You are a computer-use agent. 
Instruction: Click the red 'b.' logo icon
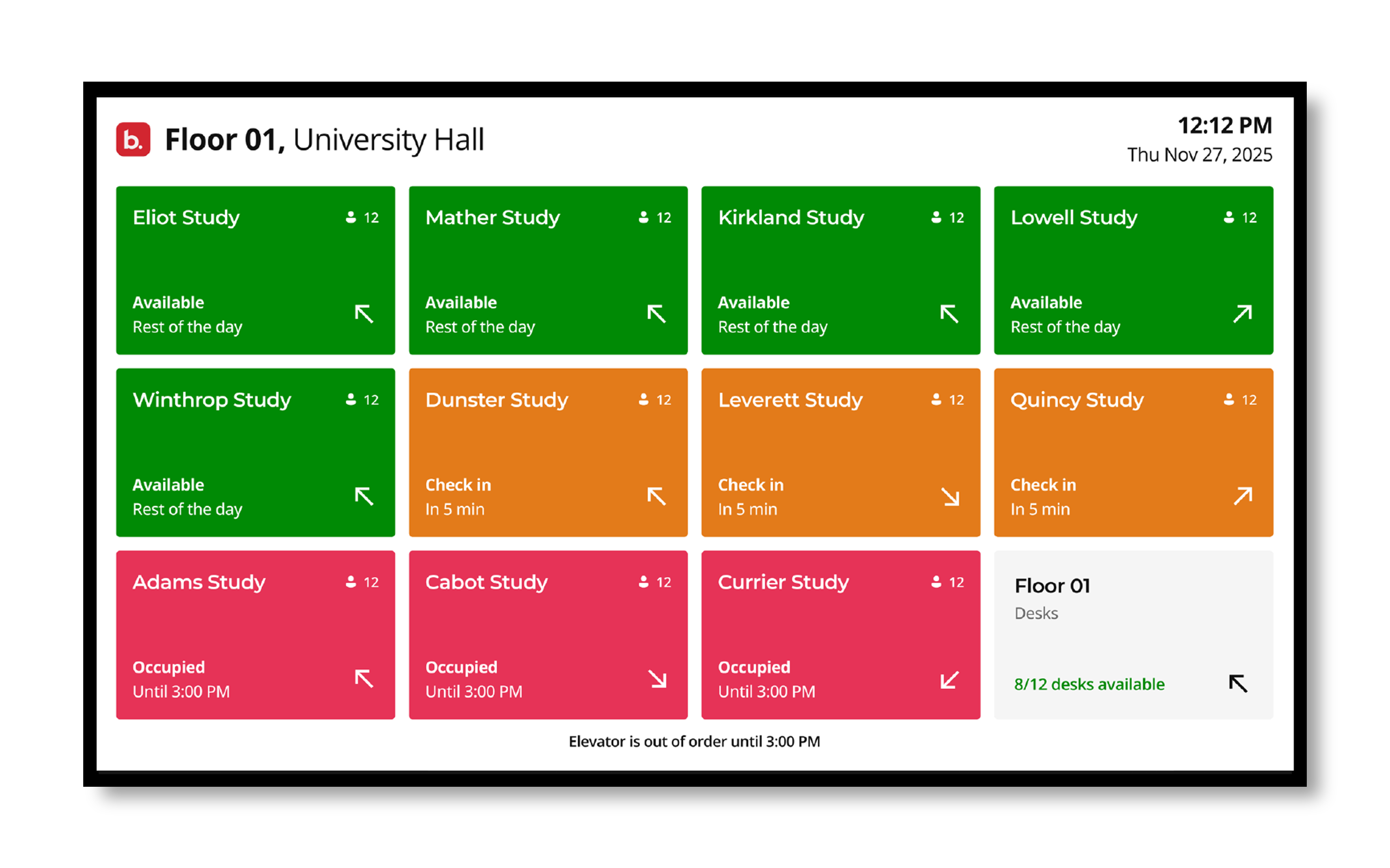(x=133, y=139)
